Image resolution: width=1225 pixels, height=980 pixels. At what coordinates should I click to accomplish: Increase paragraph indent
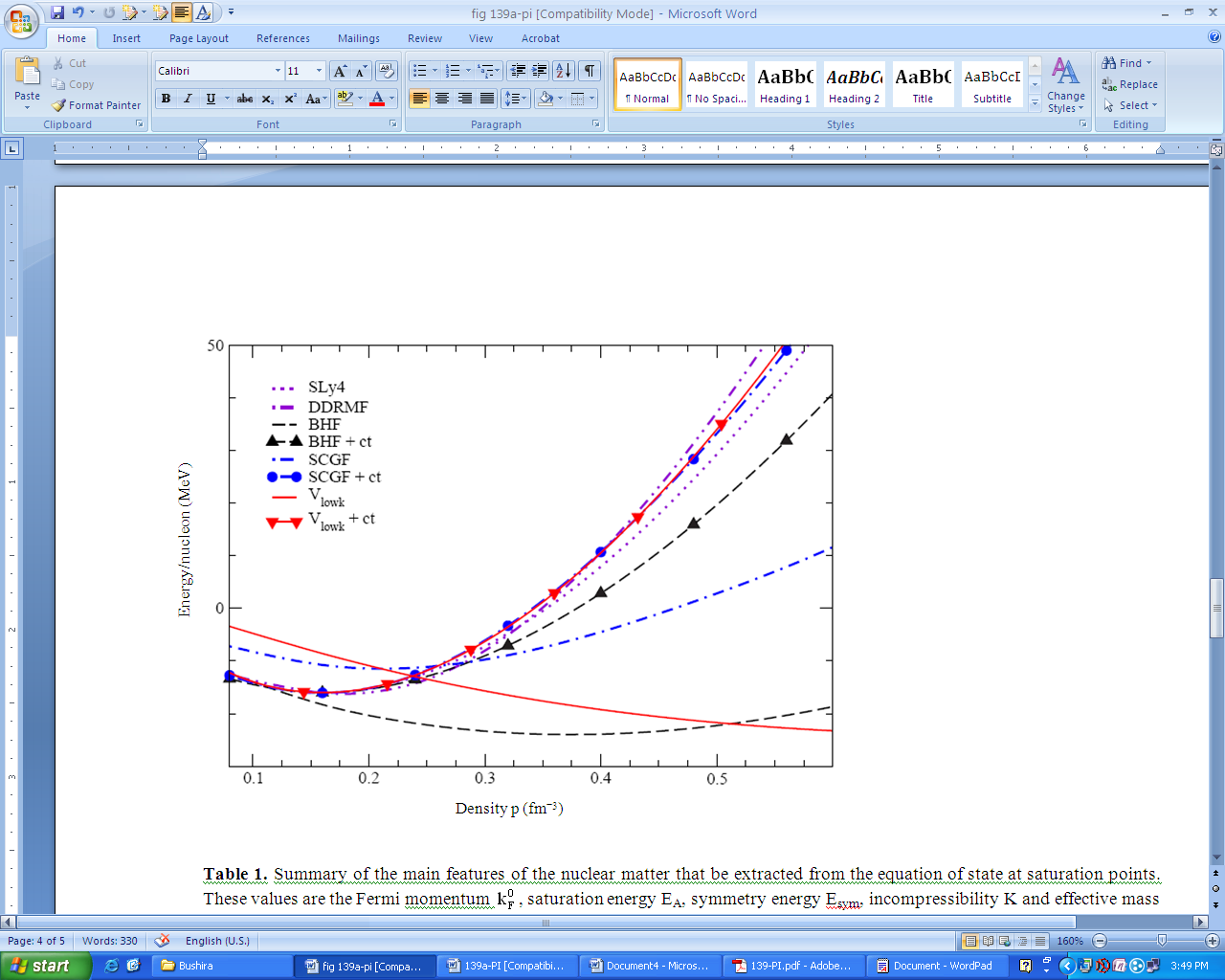pyautogui.click(x=540, y=71)
